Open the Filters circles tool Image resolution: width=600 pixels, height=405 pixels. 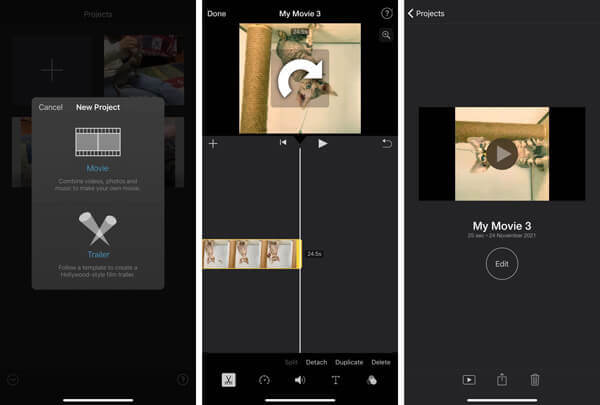[372, 380]
